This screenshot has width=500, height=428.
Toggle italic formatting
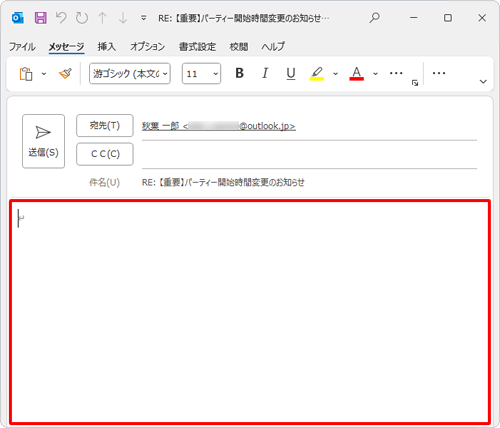265,73
